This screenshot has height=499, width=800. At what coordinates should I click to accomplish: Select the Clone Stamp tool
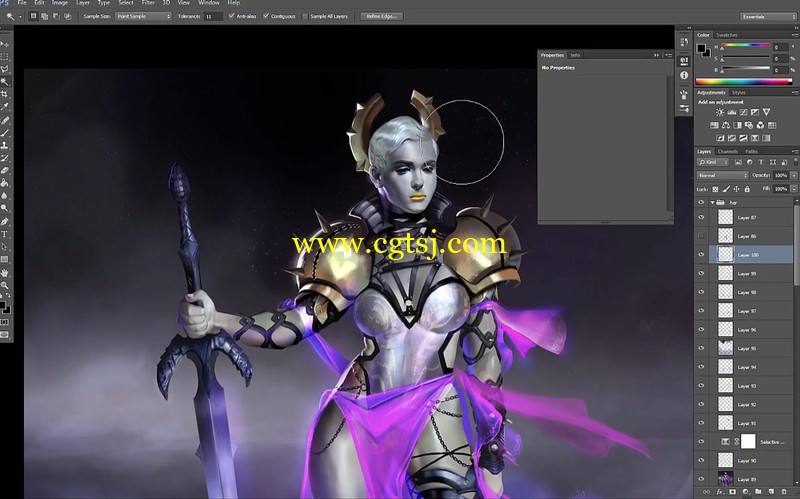tap(5, 145)
